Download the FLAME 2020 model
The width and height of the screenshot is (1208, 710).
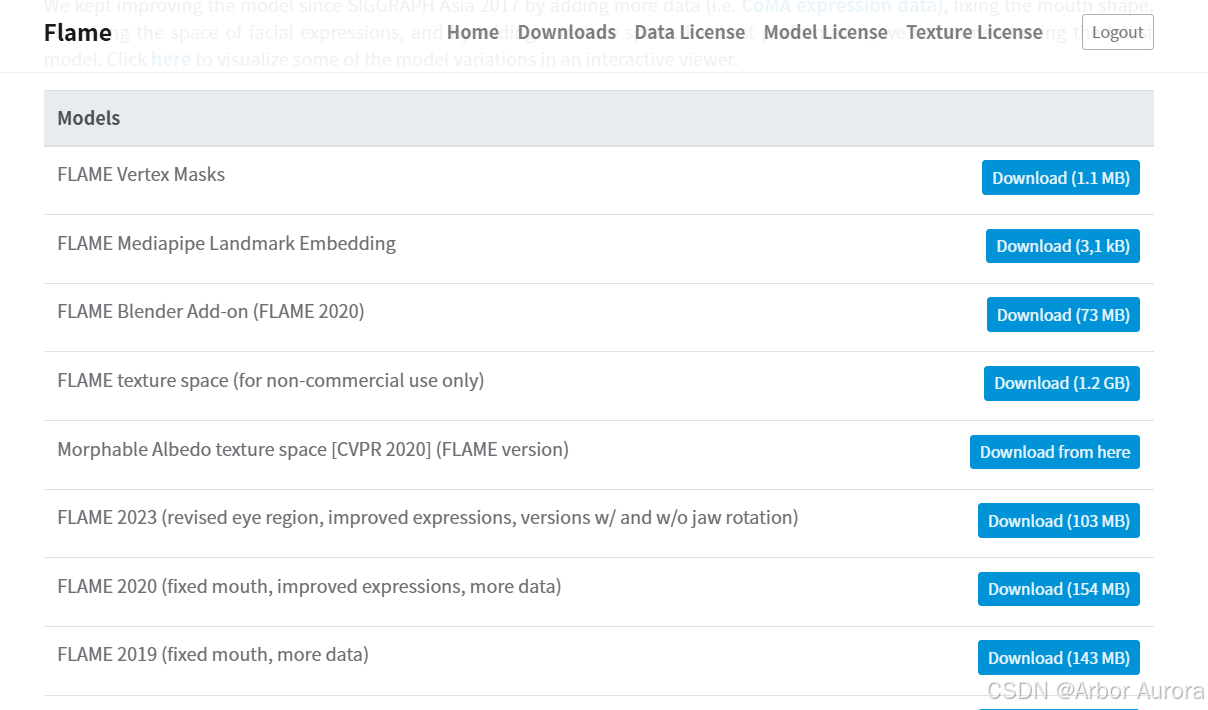[x=1058, y=589]
